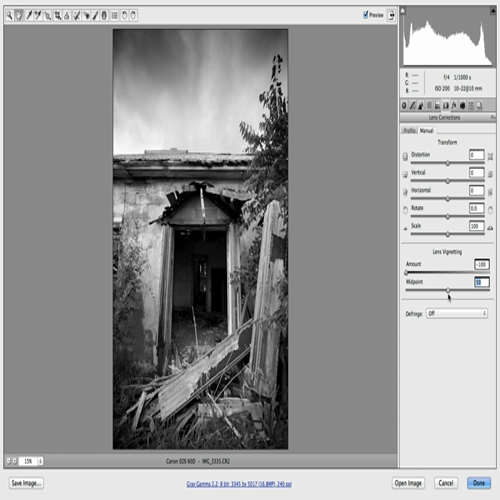Click the Distortion slider handle
Image resolution: width=500 pixels, height=500 pixels.
[448, 163]
